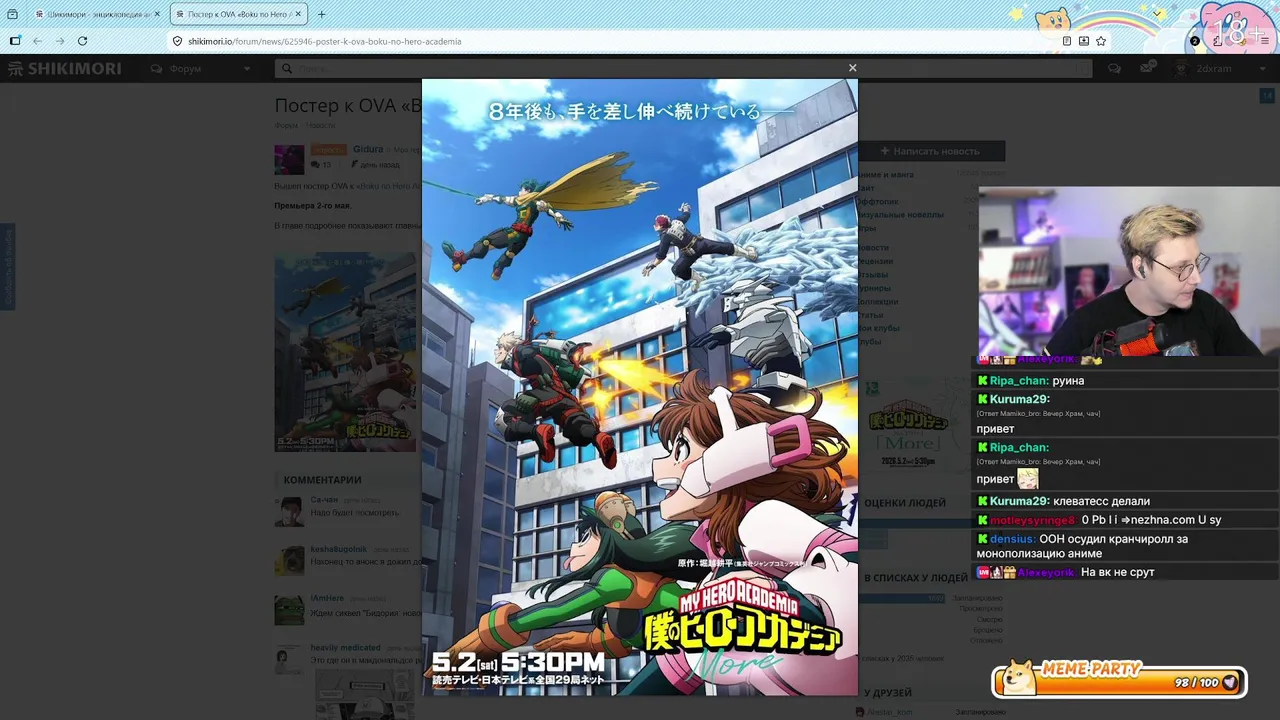1280x720 pixels.
Task: Click IAmHere's frog avatar
Action: click(x=290, y=610)
